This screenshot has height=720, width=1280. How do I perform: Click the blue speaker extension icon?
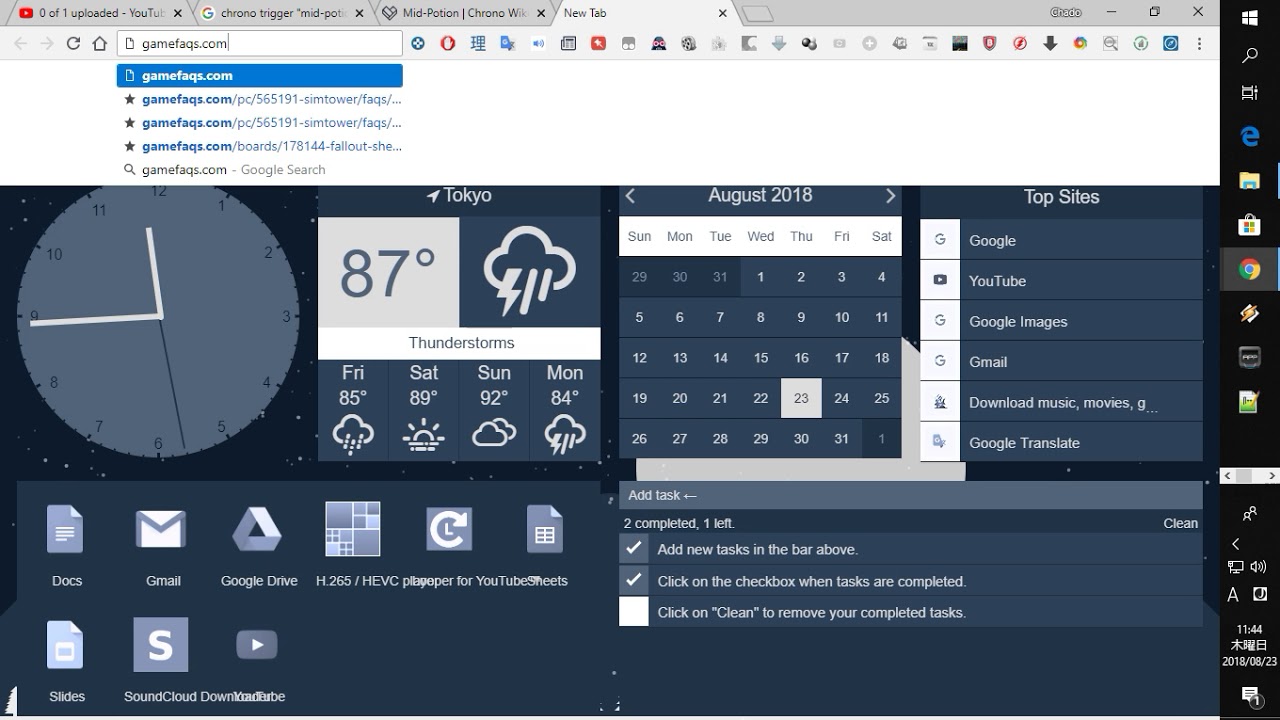[x=538, y=43]
